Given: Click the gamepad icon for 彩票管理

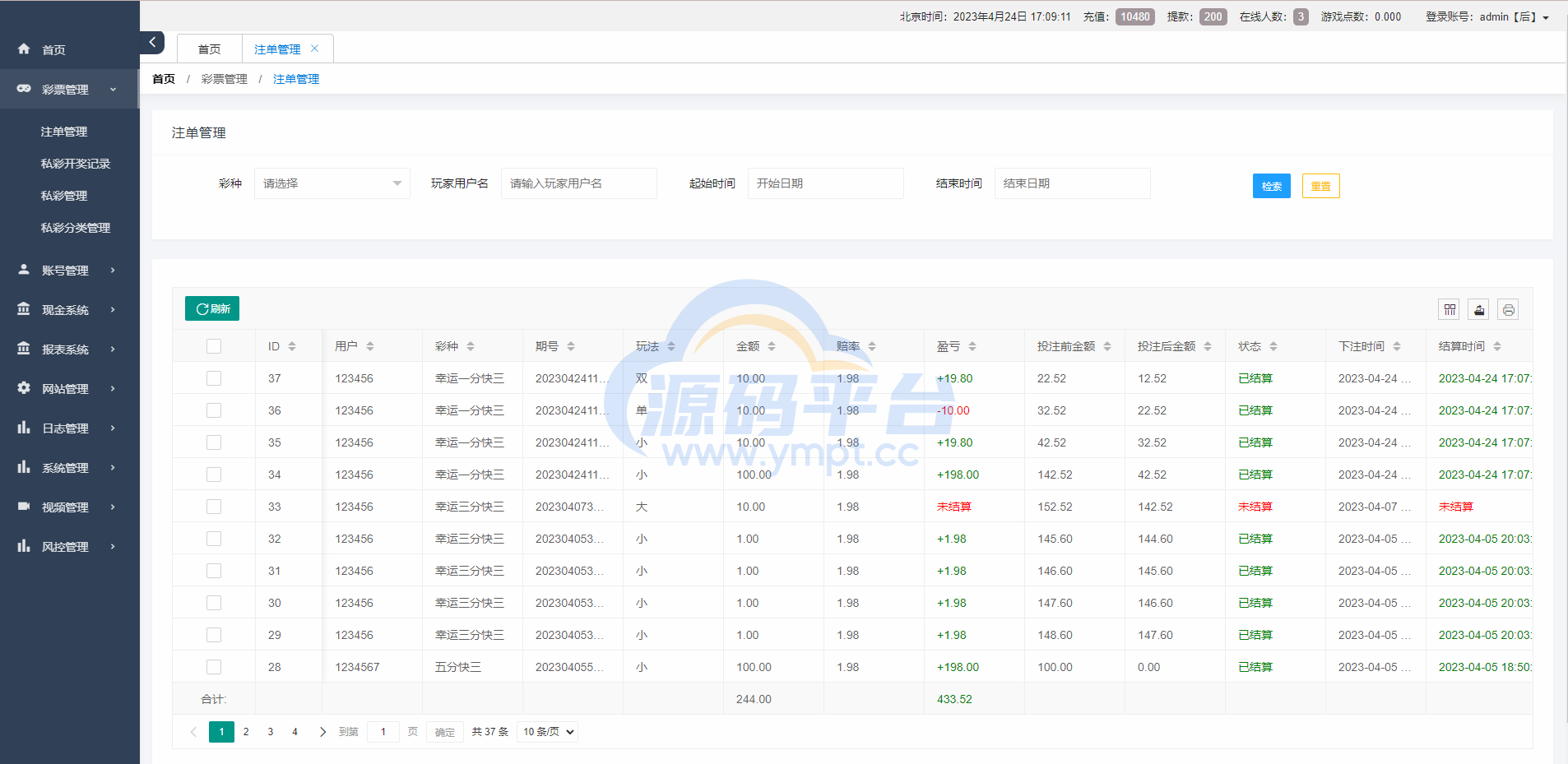Looking at the screenshot, I should coord(24,89).
